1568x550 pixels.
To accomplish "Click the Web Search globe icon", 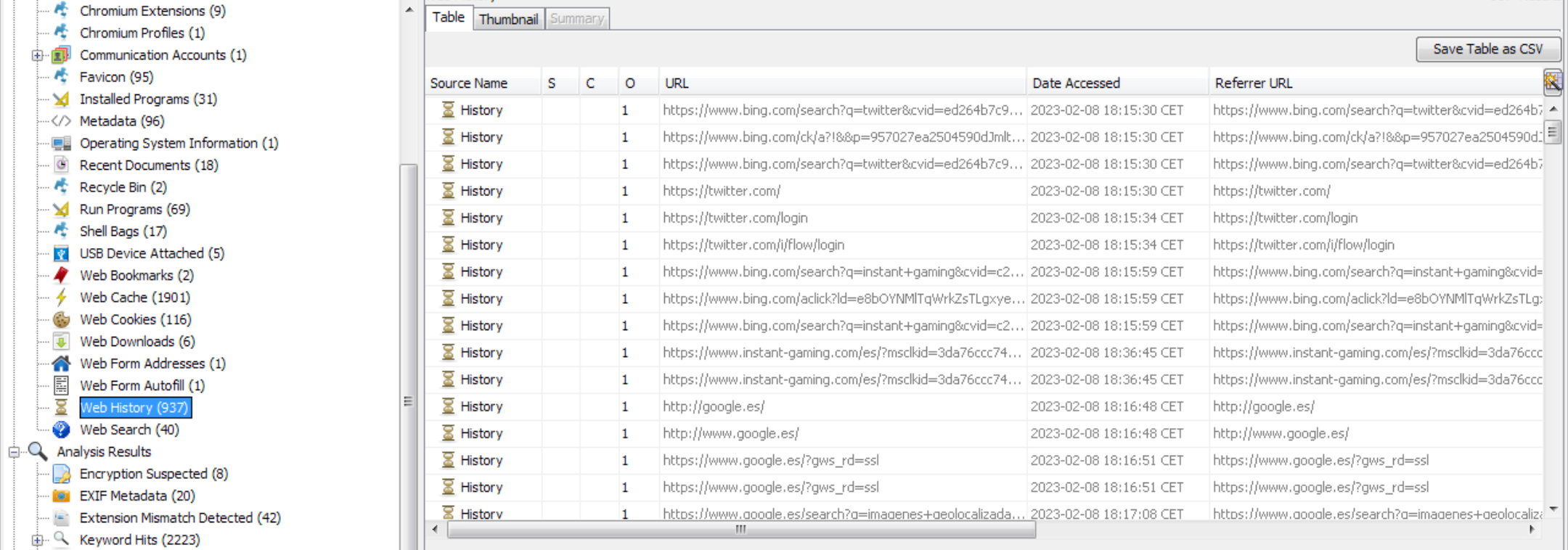I will point(62,430).
